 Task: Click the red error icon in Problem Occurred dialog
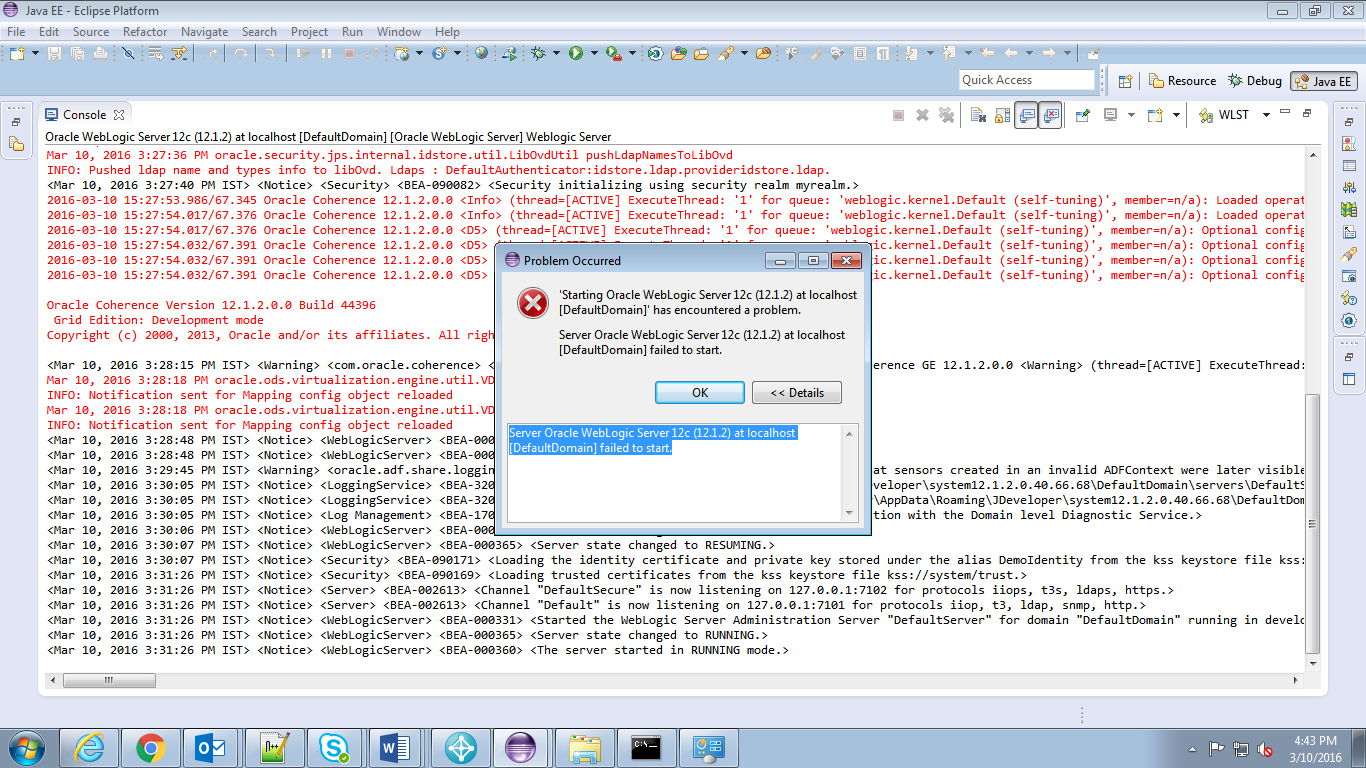point(533,303)
